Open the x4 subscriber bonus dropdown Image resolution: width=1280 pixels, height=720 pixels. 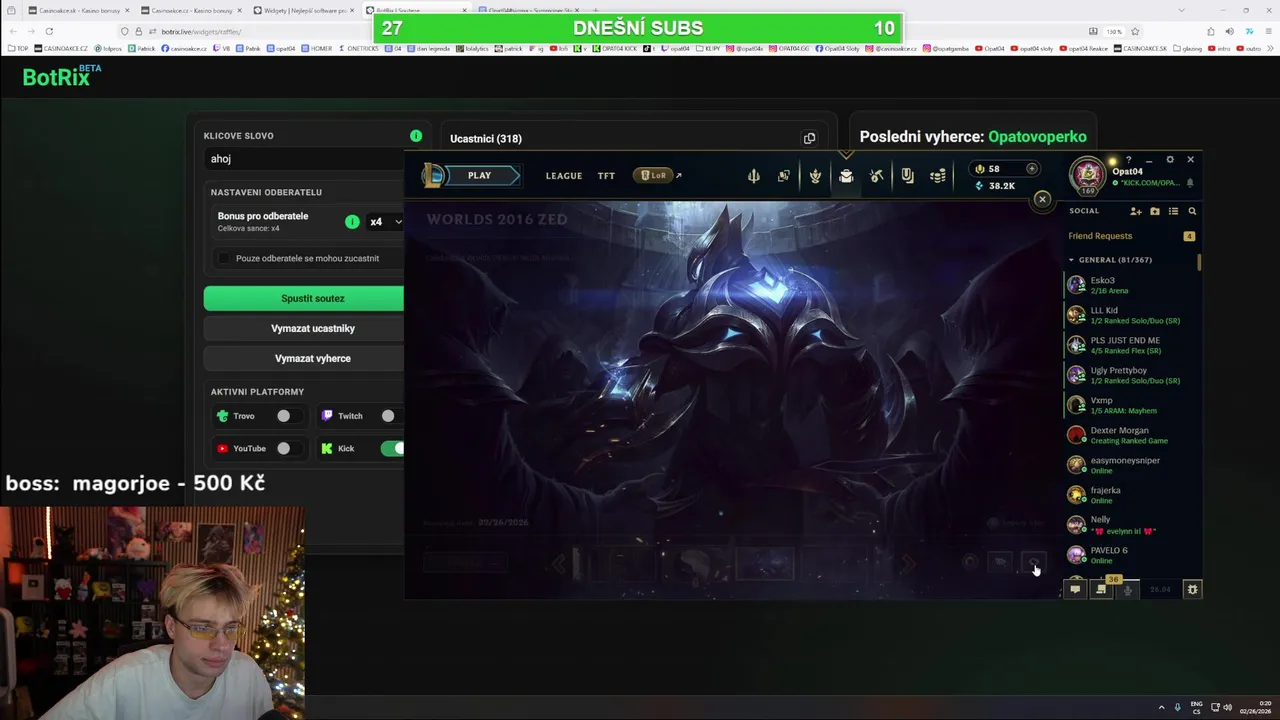tap(386, 222)
